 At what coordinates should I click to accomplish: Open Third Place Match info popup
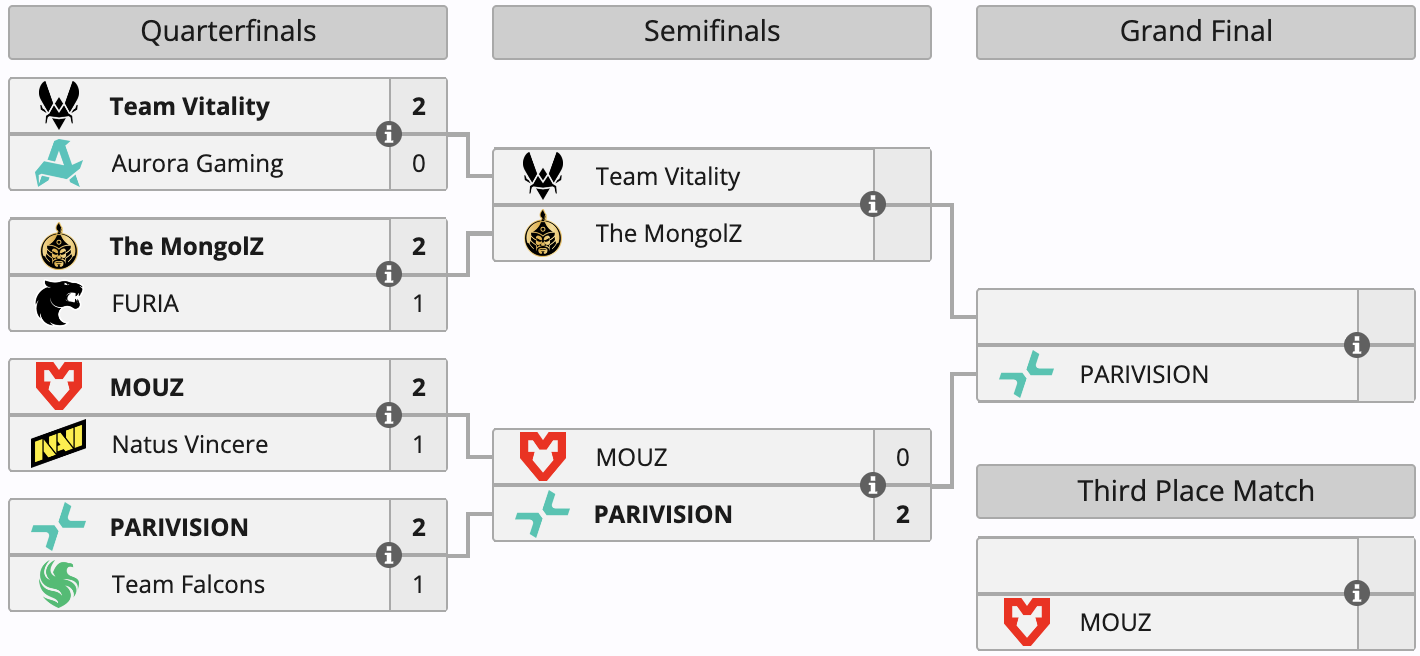coord(1357,593)
